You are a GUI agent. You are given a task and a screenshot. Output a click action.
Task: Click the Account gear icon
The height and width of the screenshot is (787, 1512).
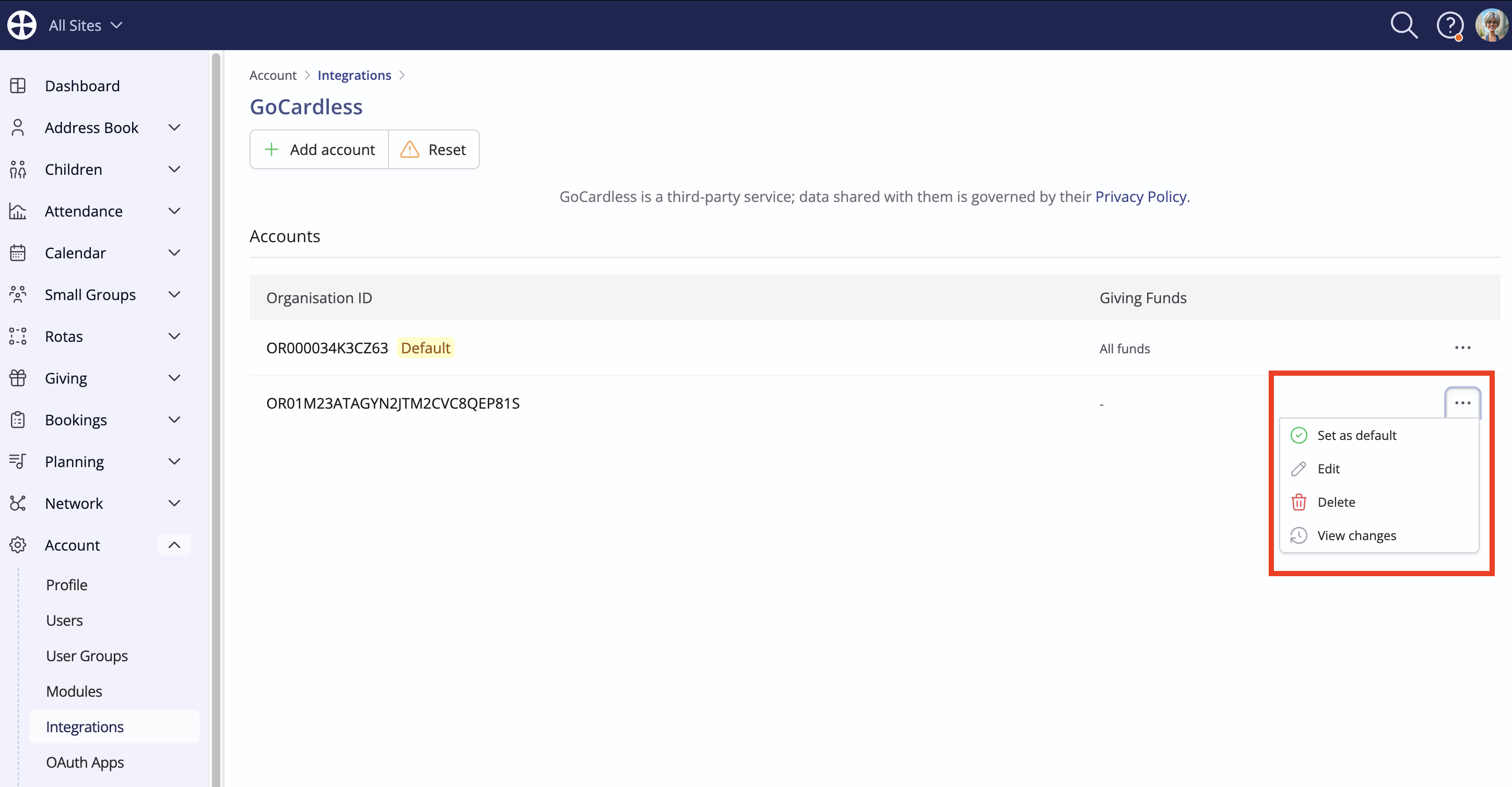coord(18,545)
